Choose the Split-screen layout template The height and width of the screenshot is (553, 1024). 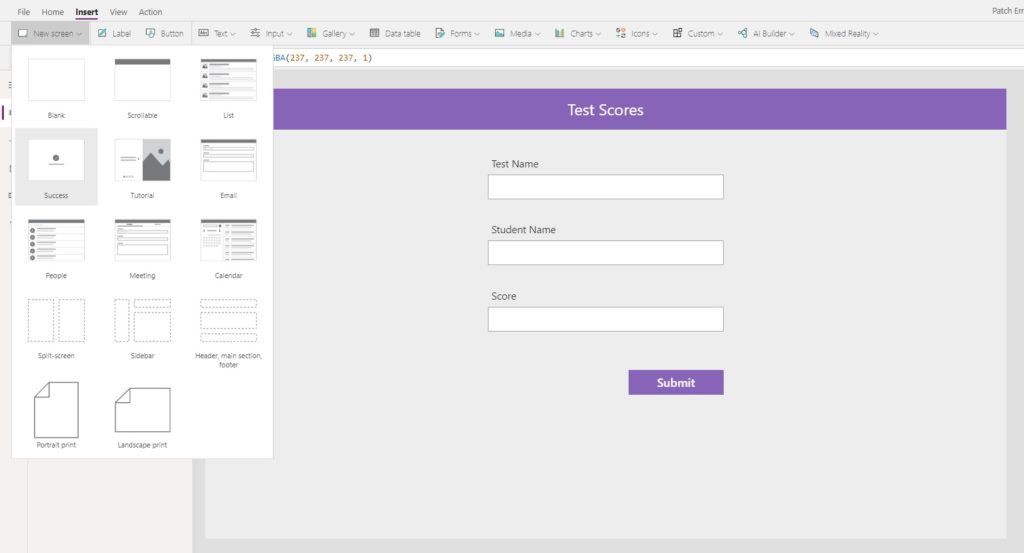click(56, 328)
